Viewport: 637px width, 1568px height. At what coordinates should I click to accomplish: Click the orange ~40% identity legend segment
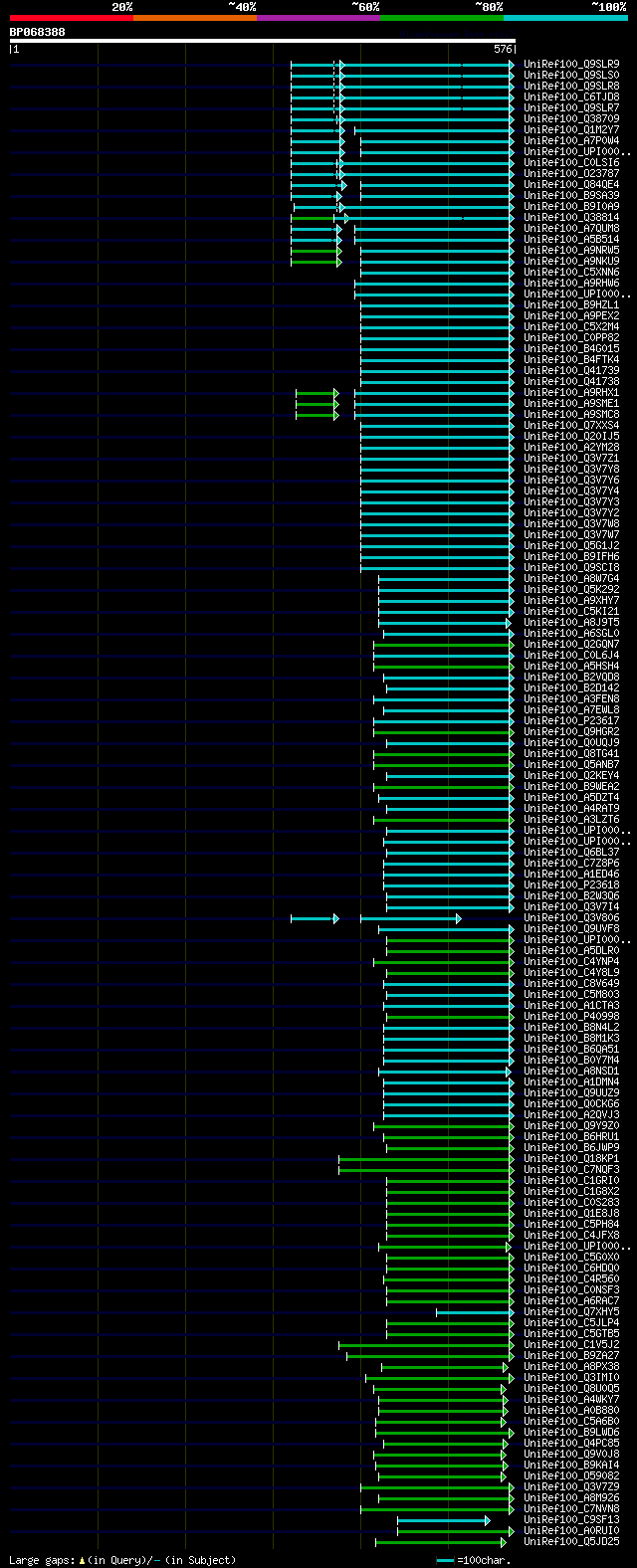(x=194, y=18)
